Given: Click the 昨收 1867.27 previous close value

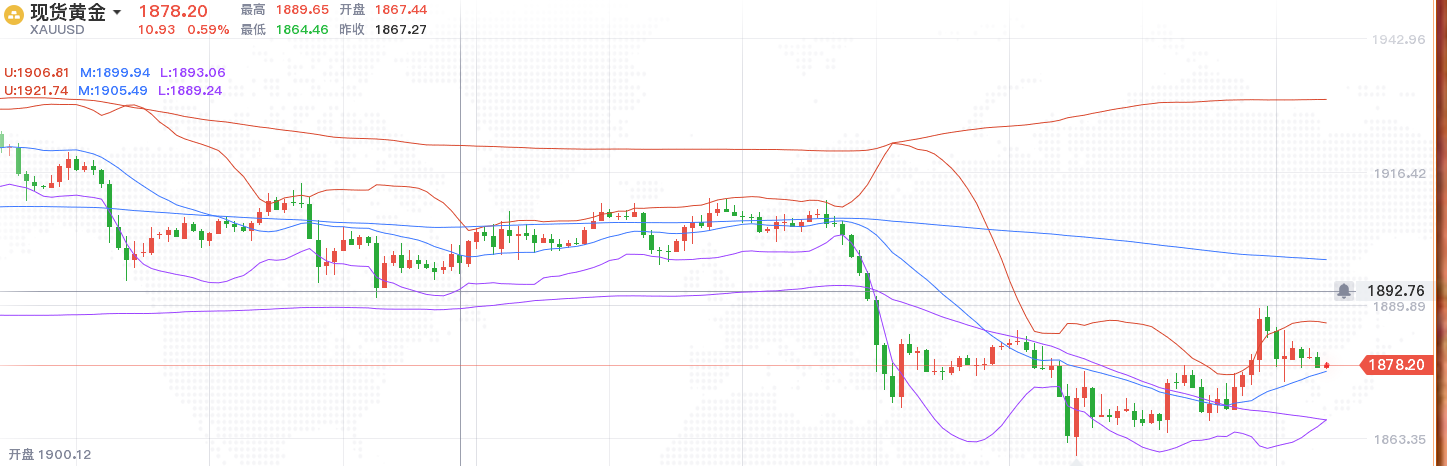Looking at the screenshot, I should pos(400,29).
